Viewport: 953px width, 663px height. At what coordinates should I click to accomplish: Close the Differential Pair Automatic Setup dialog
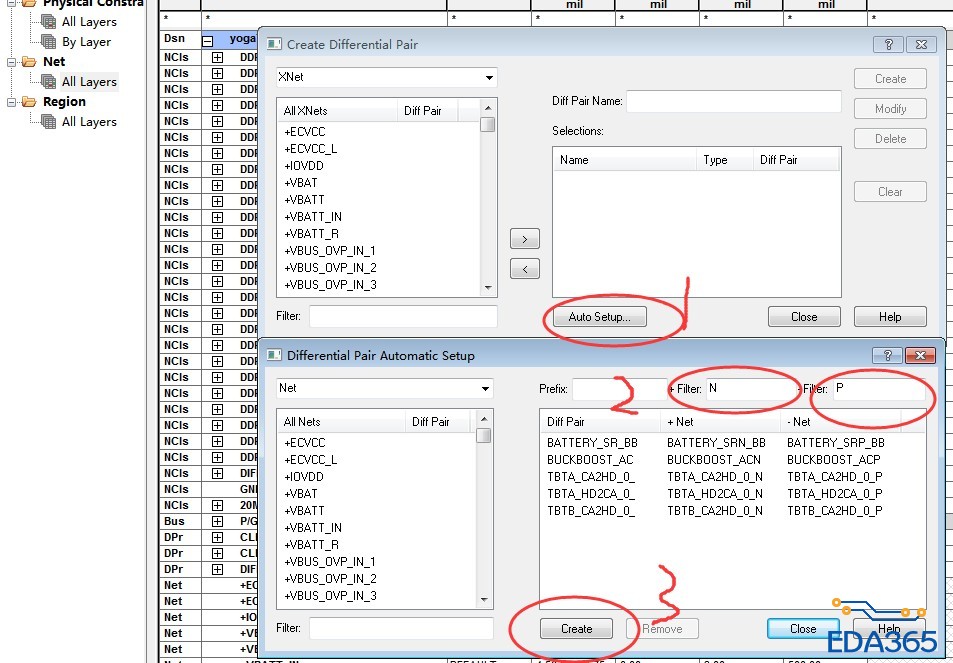click(x=803, y=629)
